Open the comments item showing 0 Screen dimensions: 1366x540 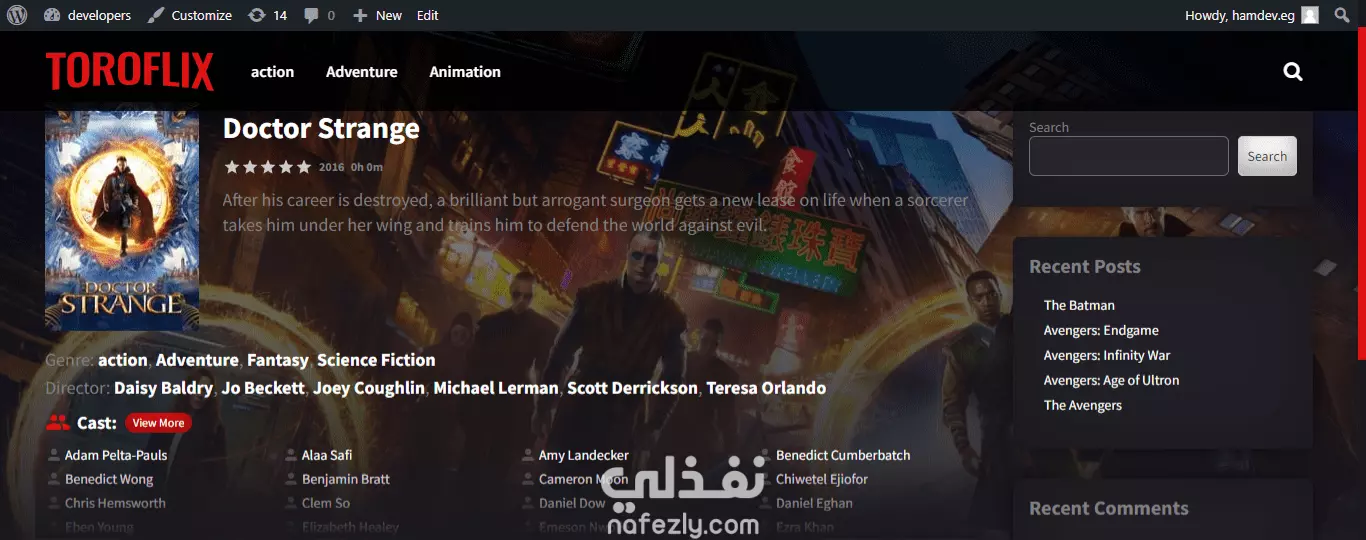point(319,15)
